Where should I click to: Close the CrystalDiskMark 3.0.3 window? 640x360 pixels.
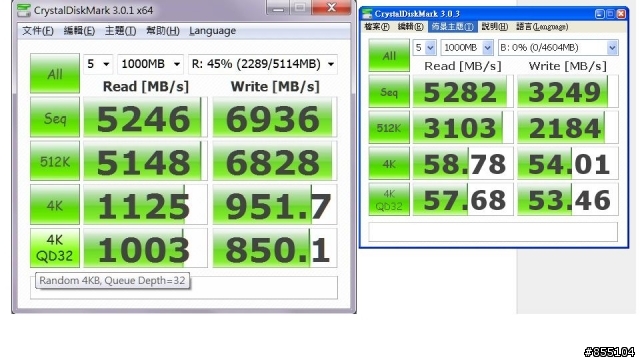621,14
